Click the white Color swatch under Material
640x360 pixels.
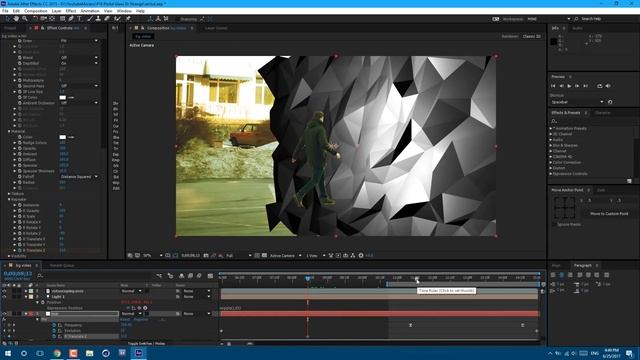point(62,137)
